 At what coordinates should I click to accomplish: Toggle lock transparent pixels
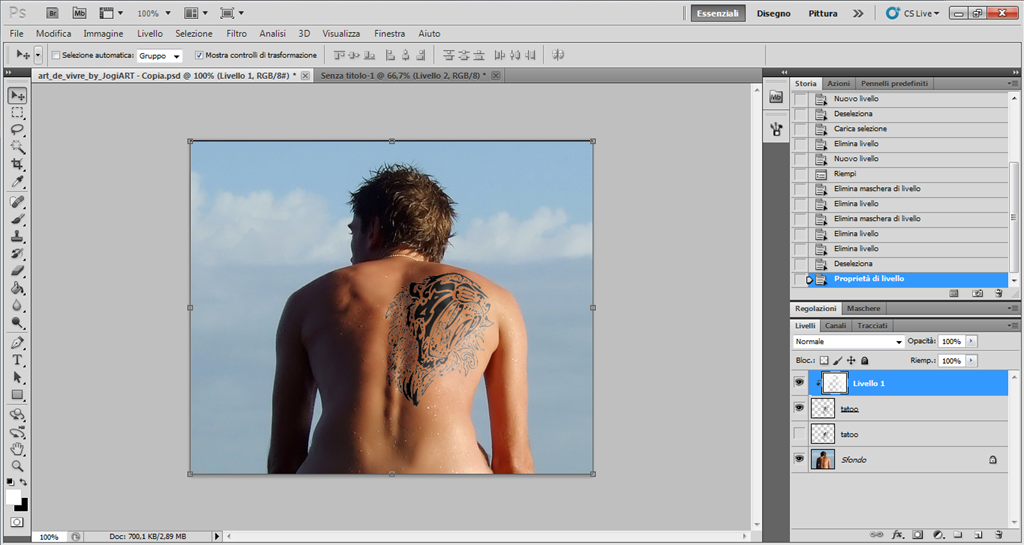tap(824, 360)
